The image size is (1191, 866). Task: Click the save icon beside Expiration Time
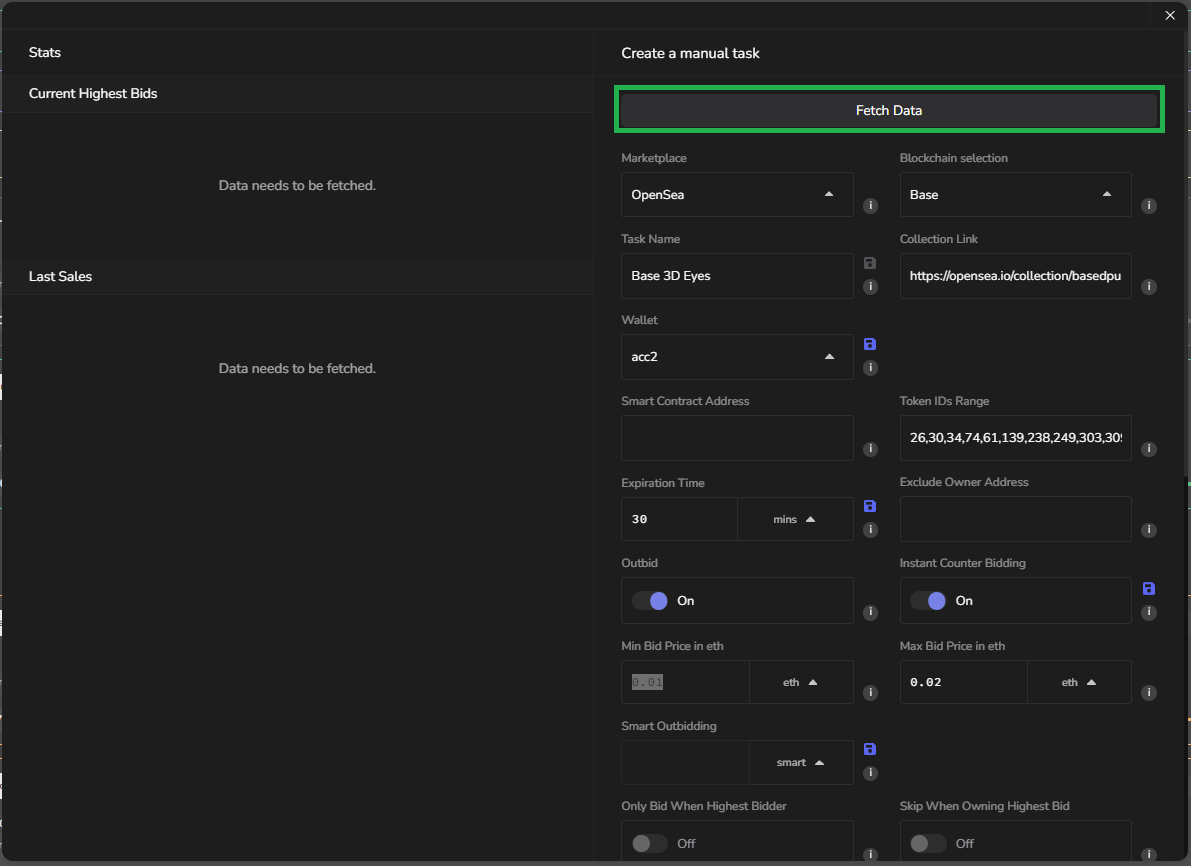pos(869,506)
